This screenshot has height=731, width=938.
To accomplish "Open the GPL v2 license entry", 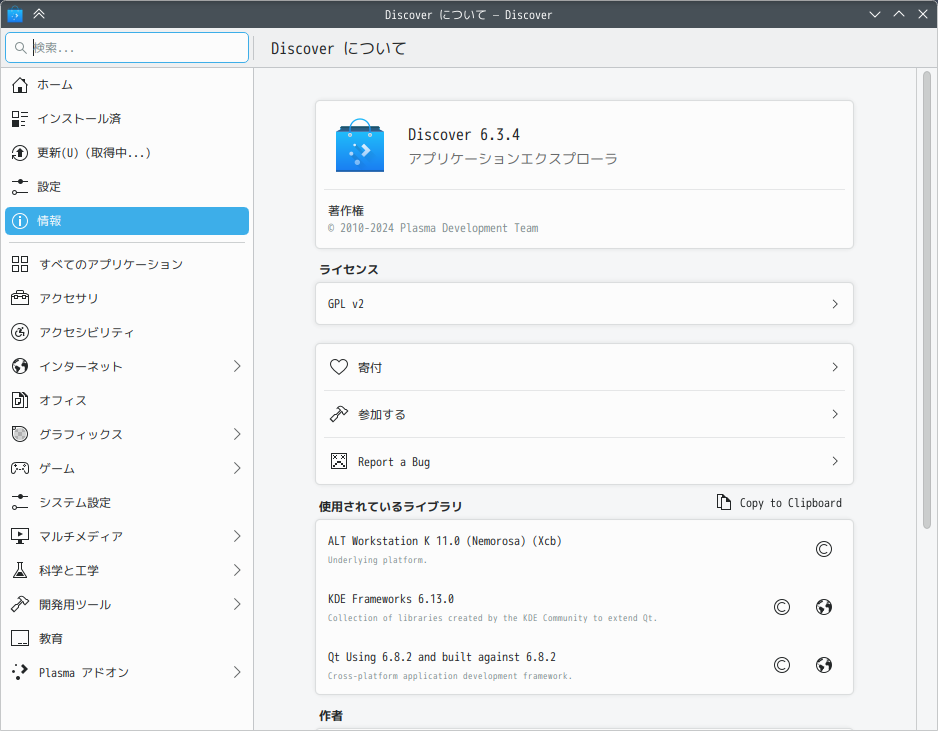I will point(584,304).
